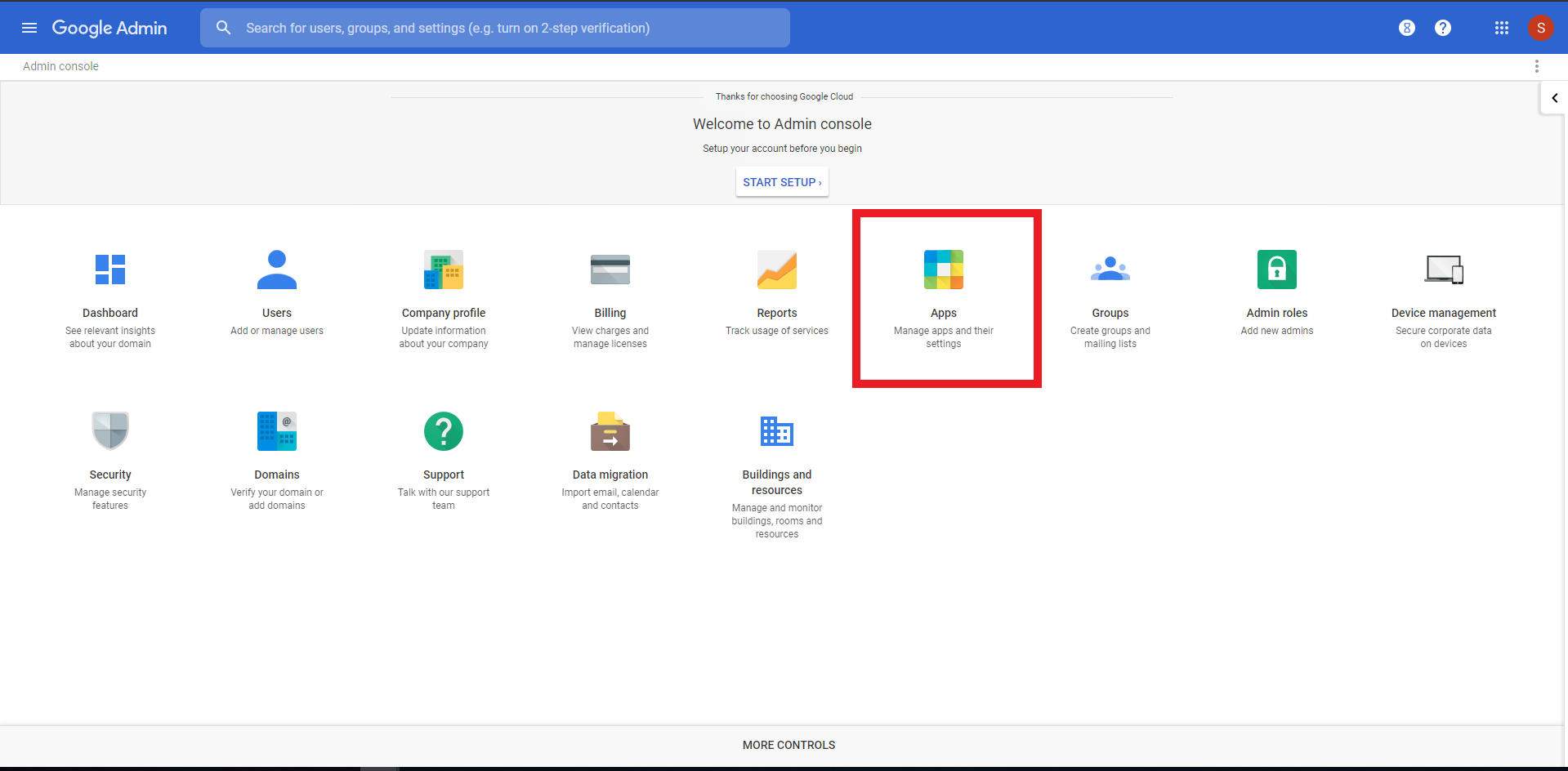The image size is (1568, 771).
Task: Open the three-dot more options menu
Action: click(1537, 66)
